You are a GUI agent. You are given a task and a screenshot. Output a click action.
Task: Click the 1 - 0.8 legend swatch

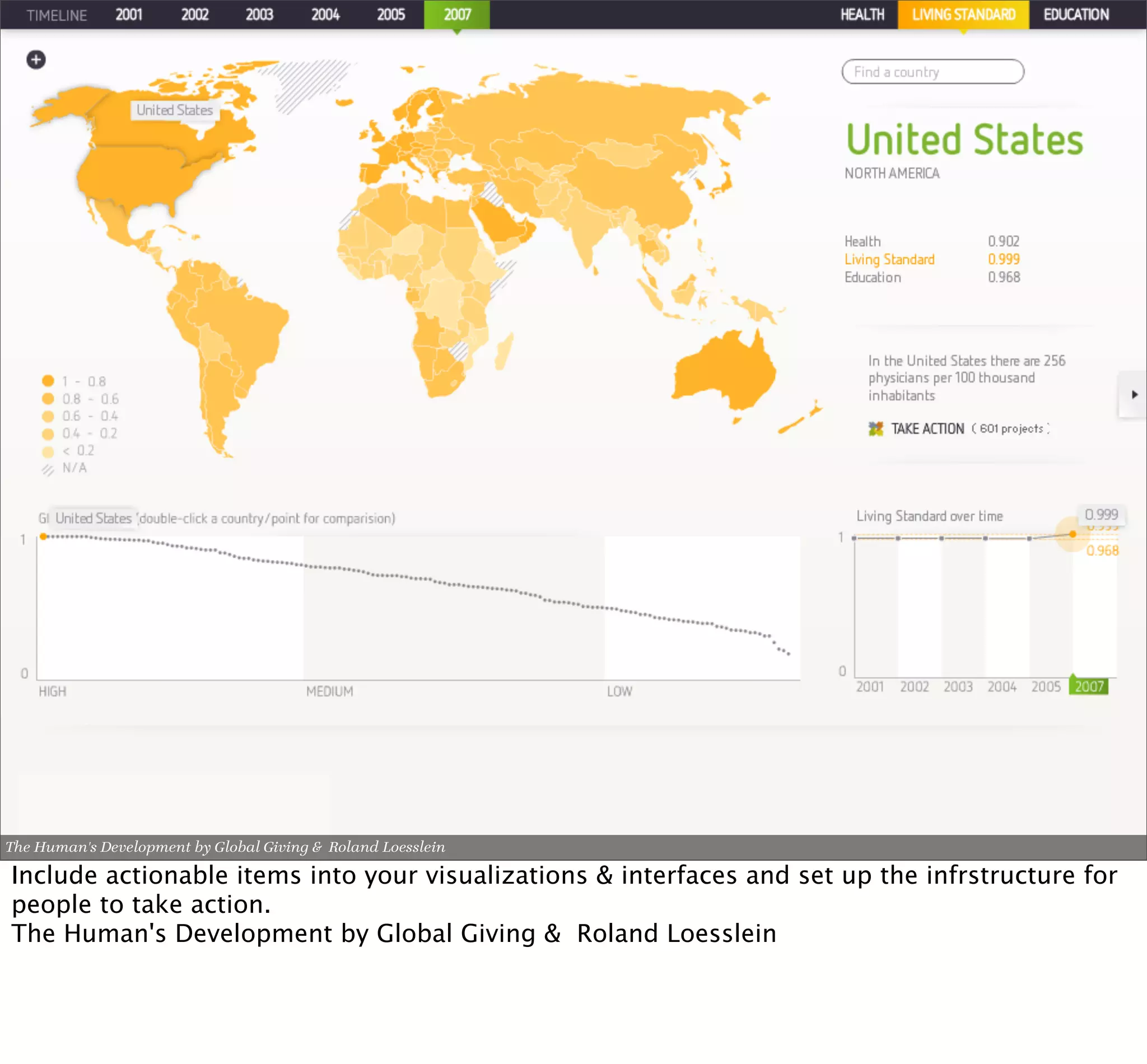[48, 381]
